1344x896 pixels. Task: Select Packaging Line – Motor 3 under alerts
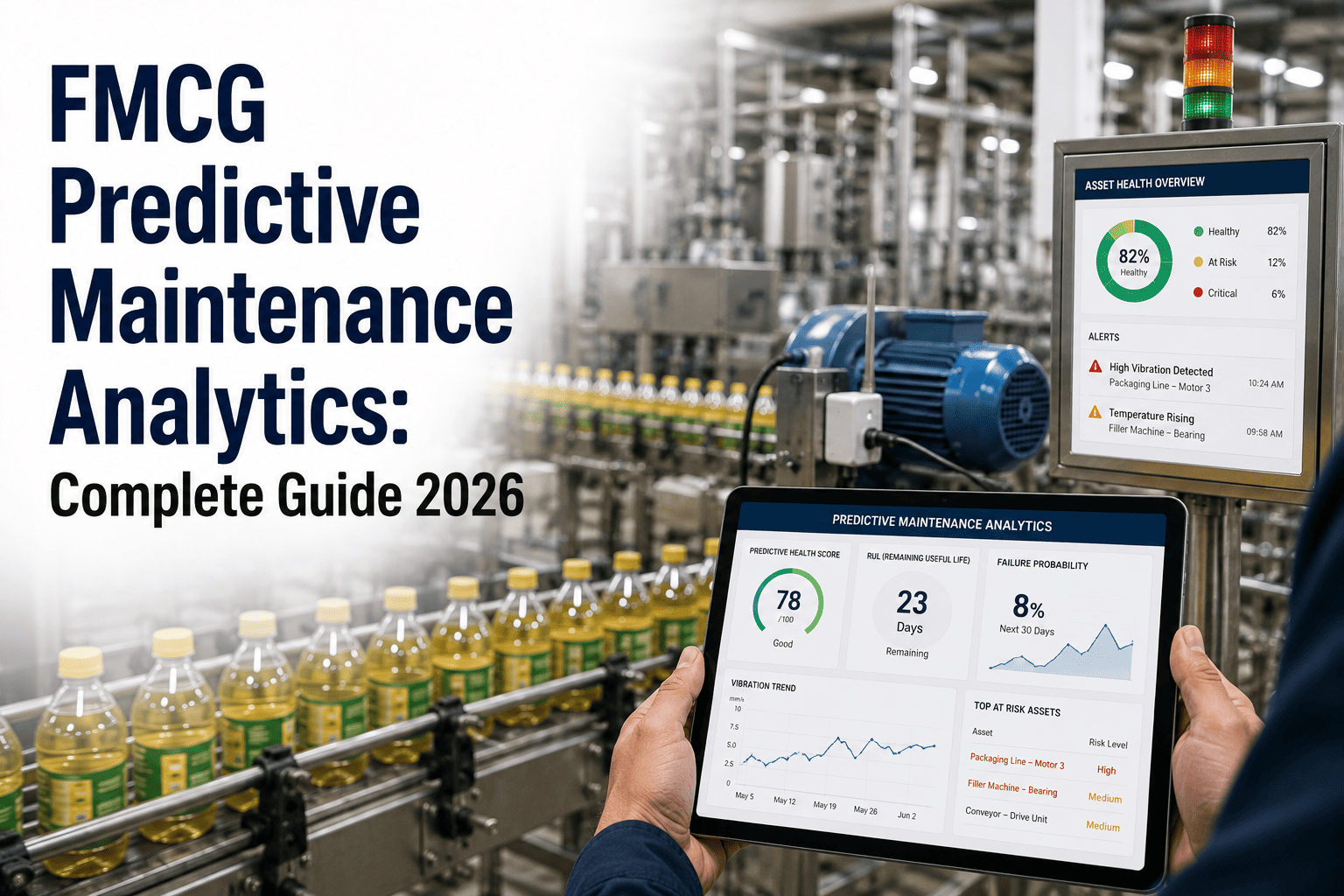1159,385
